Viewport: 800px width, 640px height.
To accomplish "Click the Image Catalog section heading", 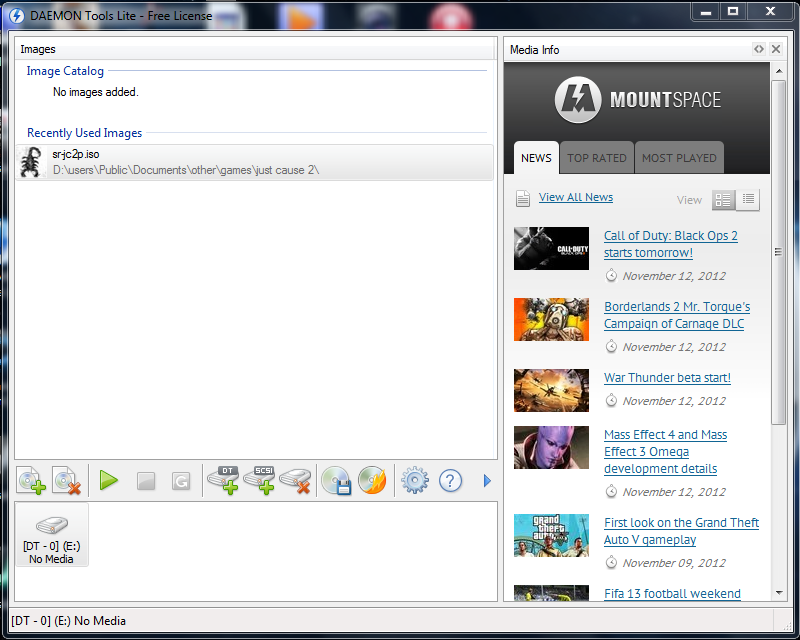I will pyautogui.click(x=65, y=71).
